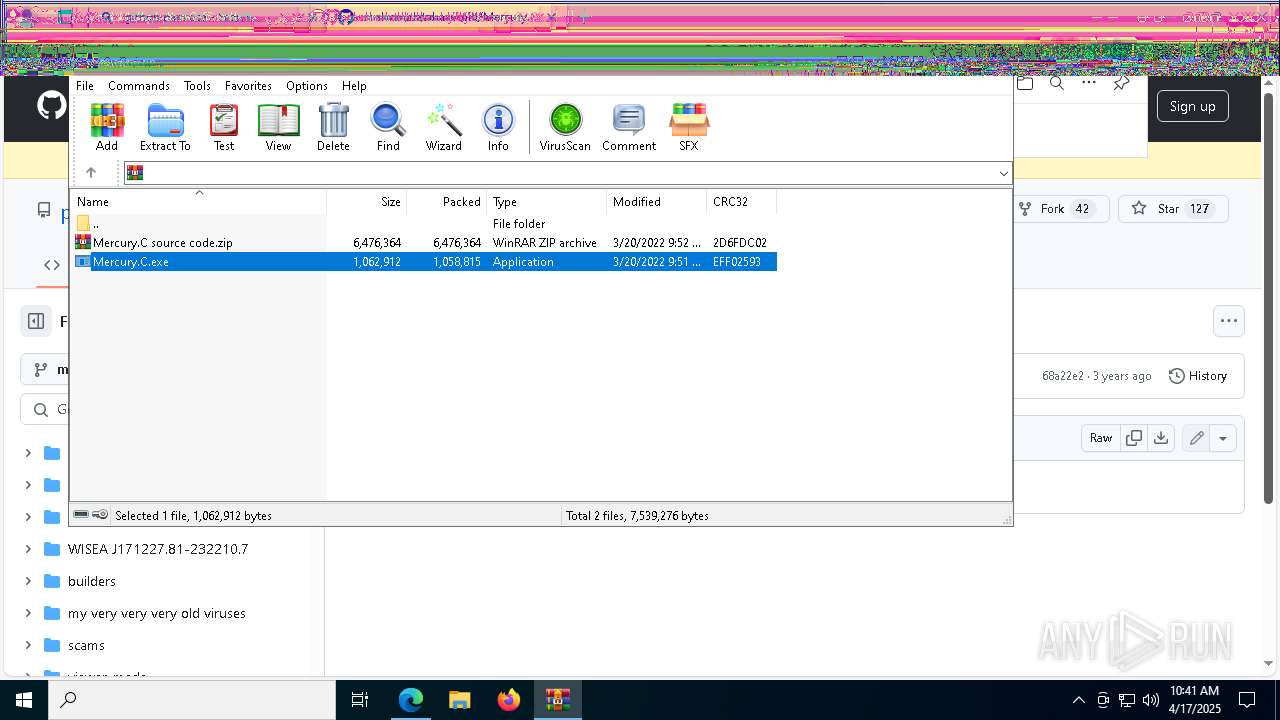Sort by the CRC32 column header
Screen dimensions: 1280x720
(x=742, y=202)
